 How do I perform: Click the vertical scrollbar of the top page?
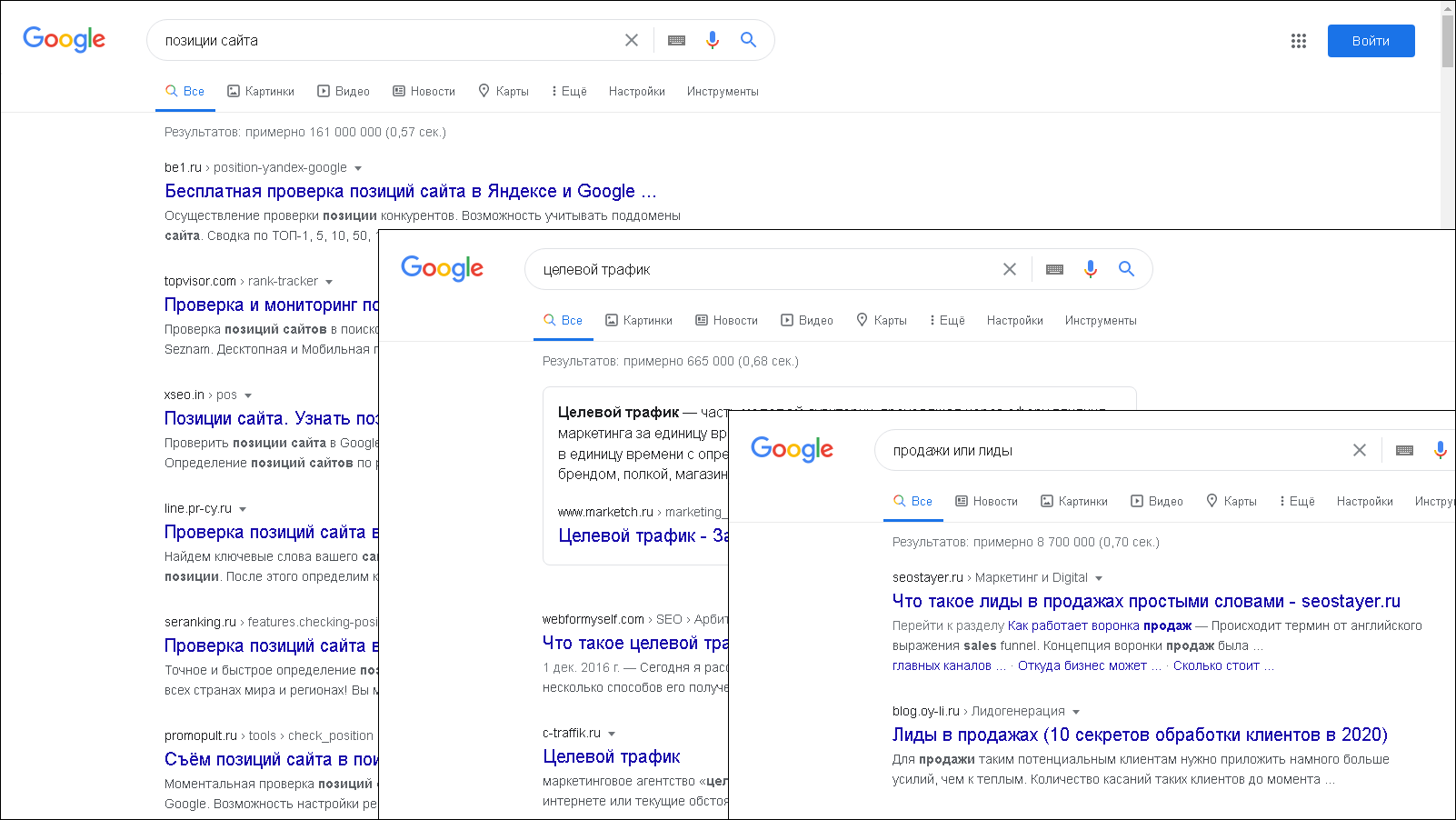(x=1448, y=41)
